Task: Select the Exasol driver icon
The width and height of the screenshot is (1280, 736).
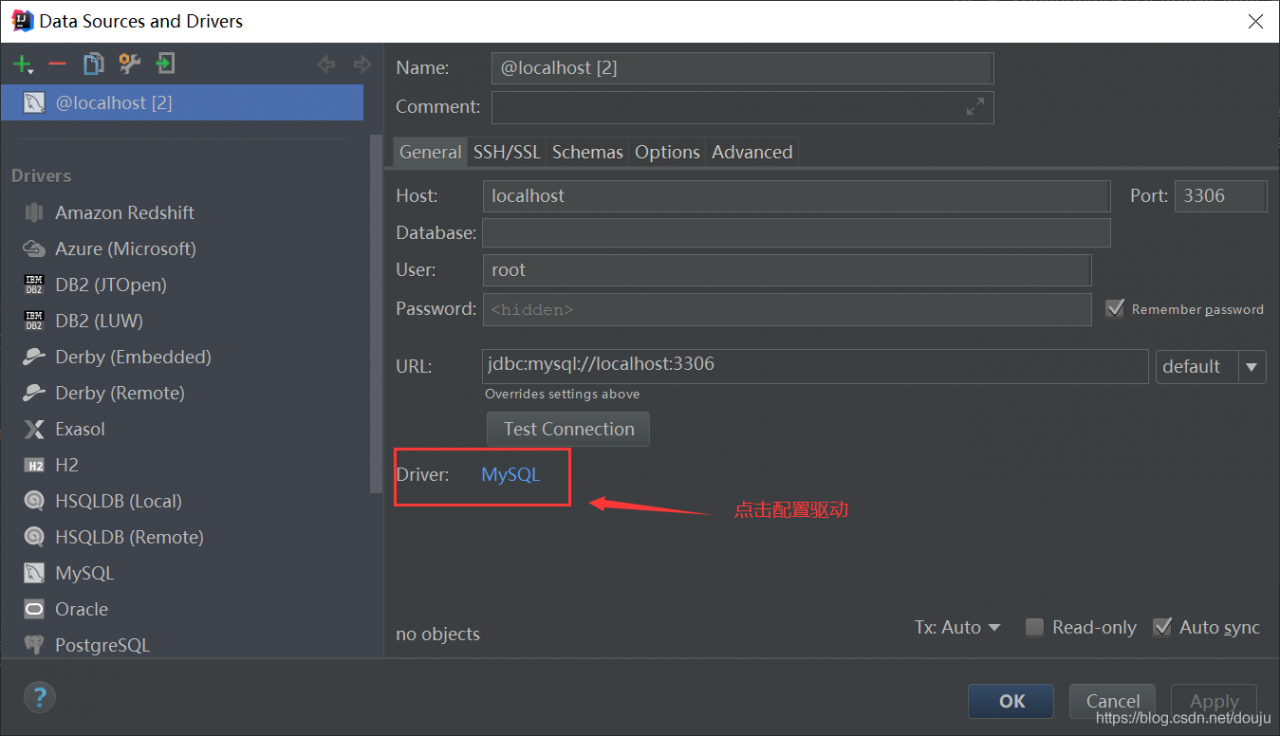Action: click(34, 429)
